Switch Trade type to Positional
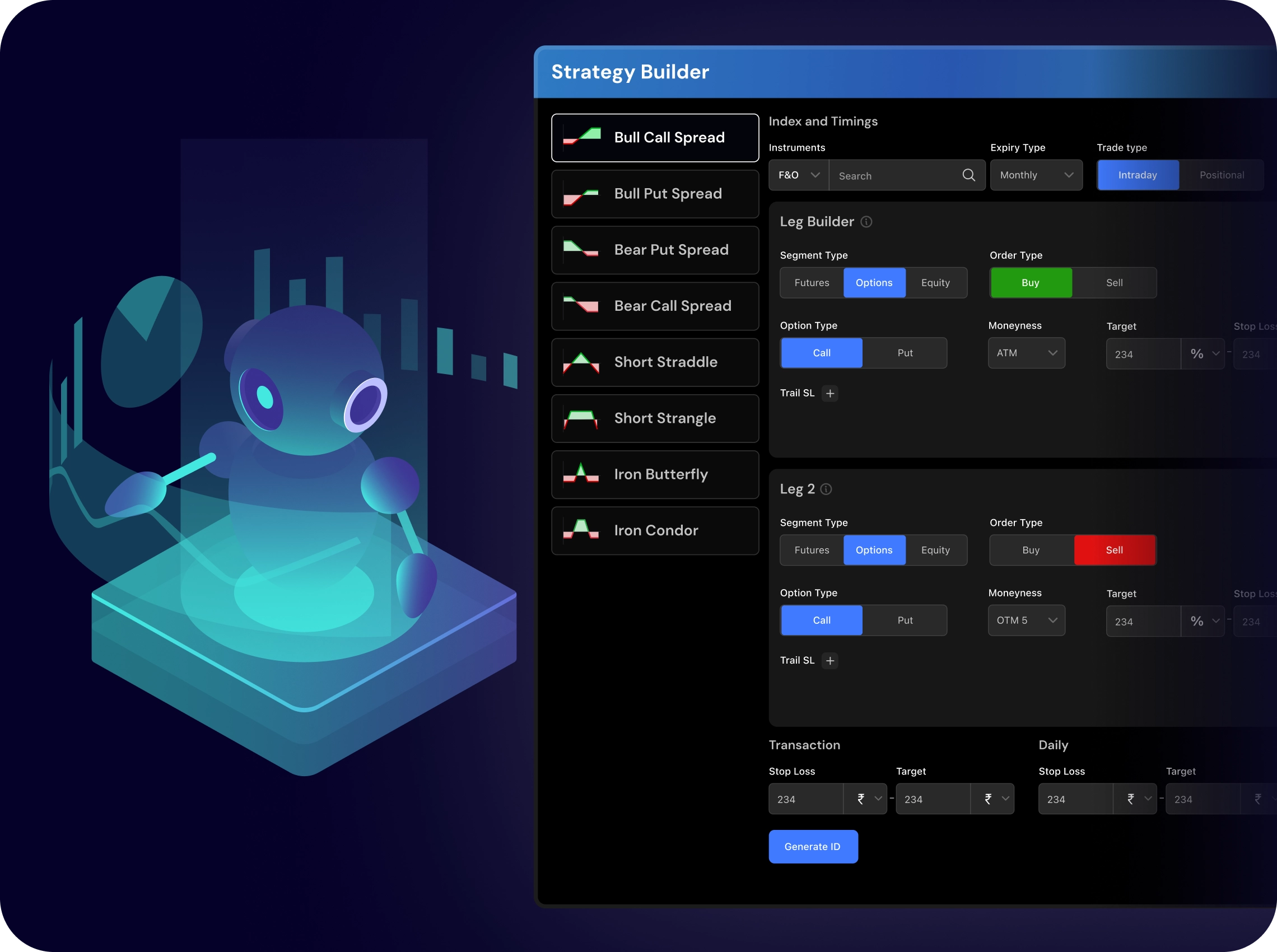Image resolution: width=1277 pixels, height=952 pixels. 1222,175
